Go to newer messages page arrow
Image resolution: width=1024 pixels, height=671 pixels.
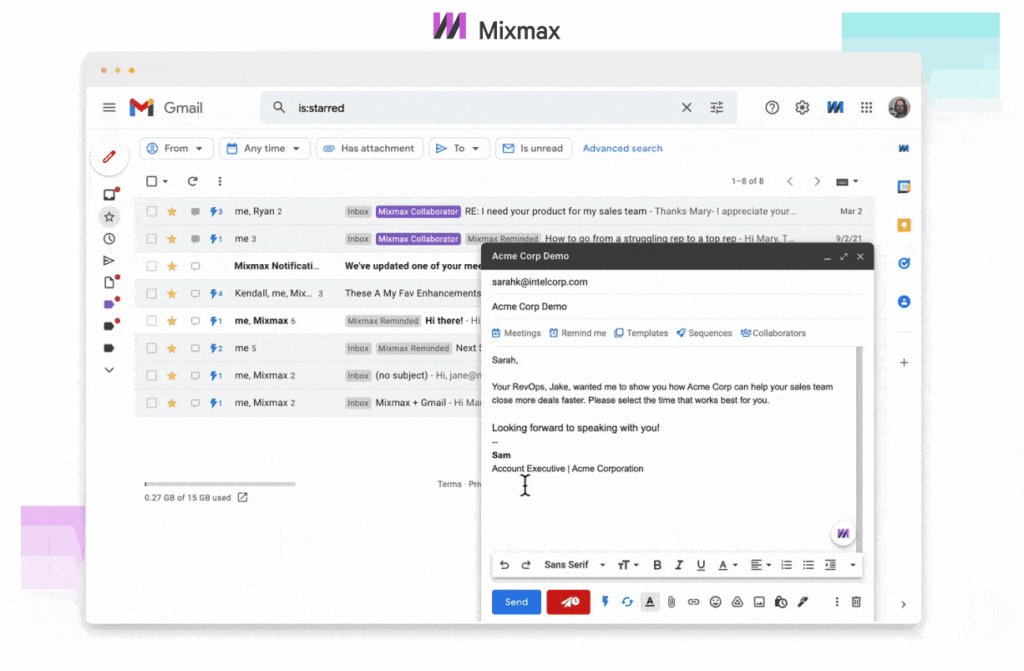coord(790,181)
